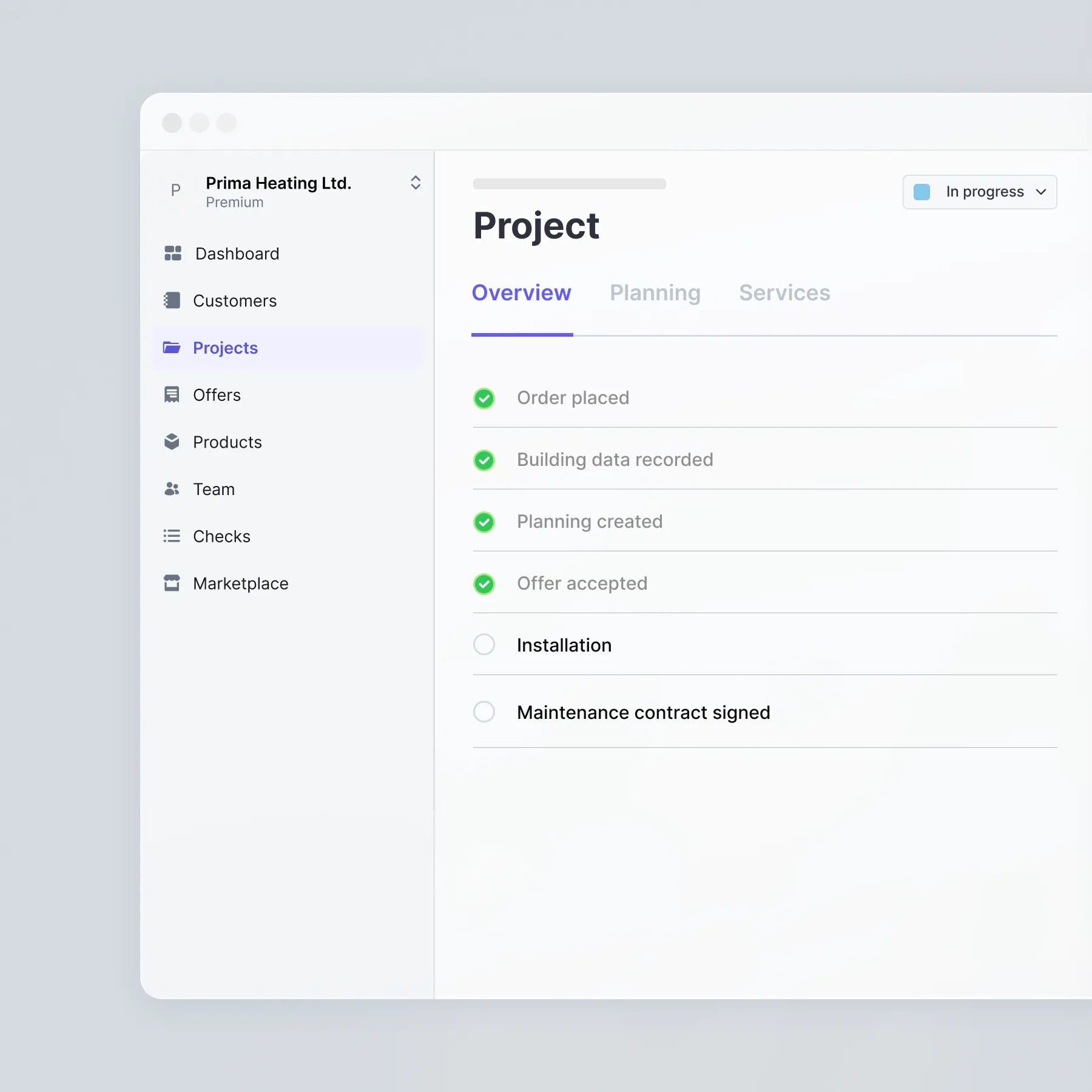Click the Premium plan label
Screen dimensions: 1092x1092
click(235, 203)
